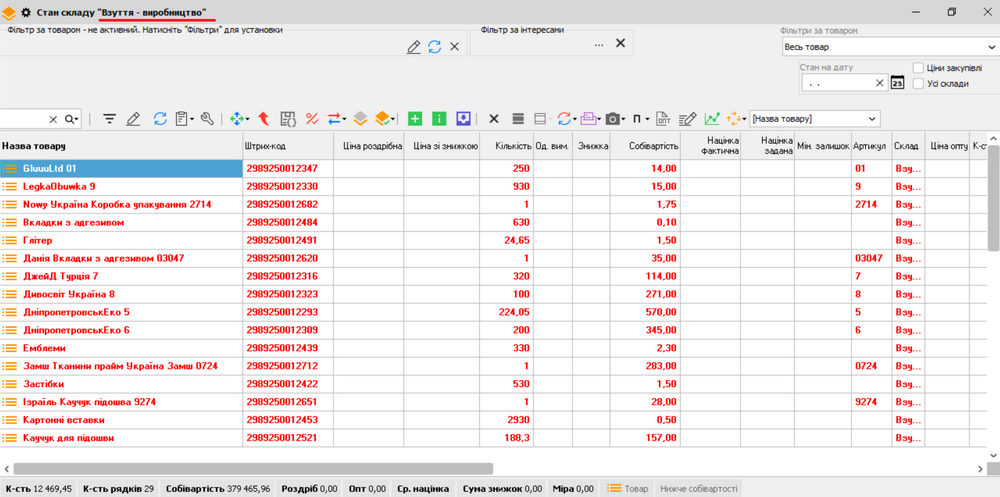Image resolution: width=1000 pixels, height=497 pixels.
Task: Click the red percent discount icon
Action: [x=312, y=119]
